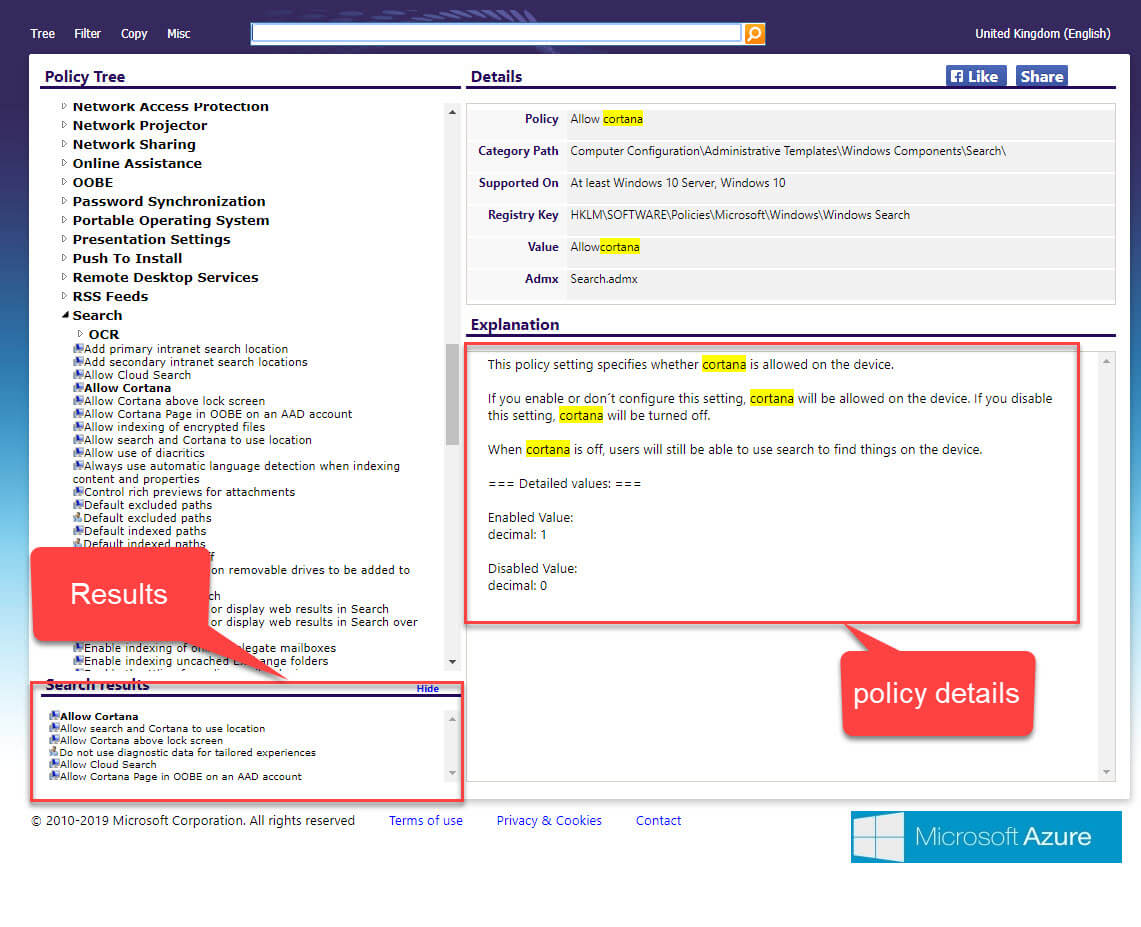This screenshot has width=1141, height=927.
Task: Open the Misc menu
Action: click(x=178, y=33)
